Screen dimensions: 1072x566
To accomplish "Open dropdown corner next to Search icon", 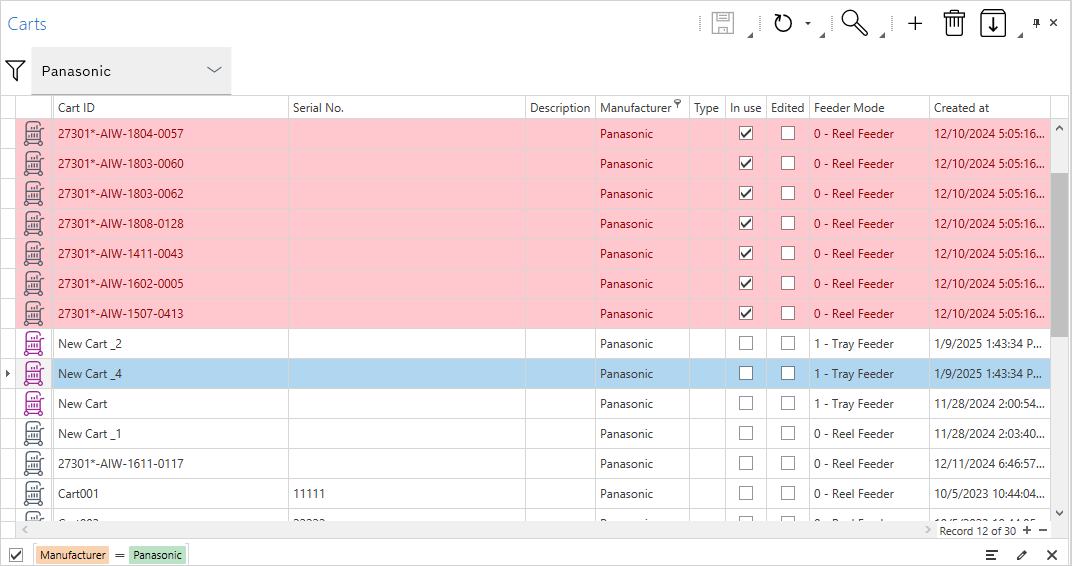I will [x=882, y=35].
